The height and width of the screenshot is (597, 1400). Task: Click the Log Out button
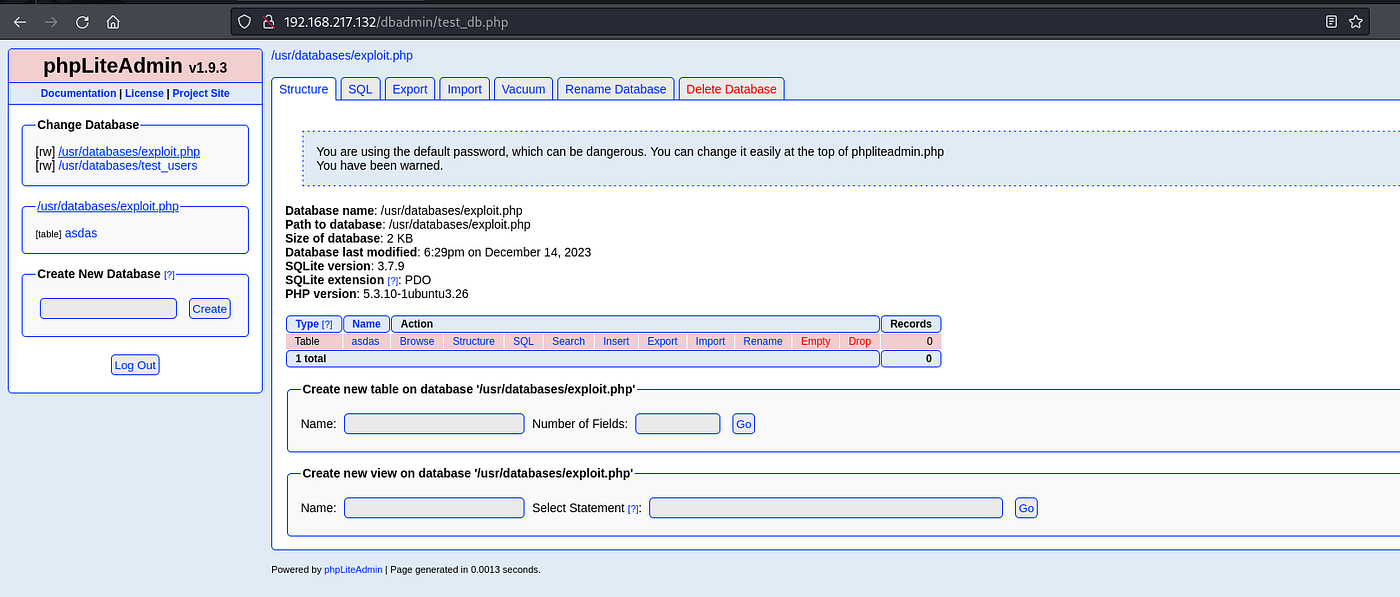tap(135, 365)
